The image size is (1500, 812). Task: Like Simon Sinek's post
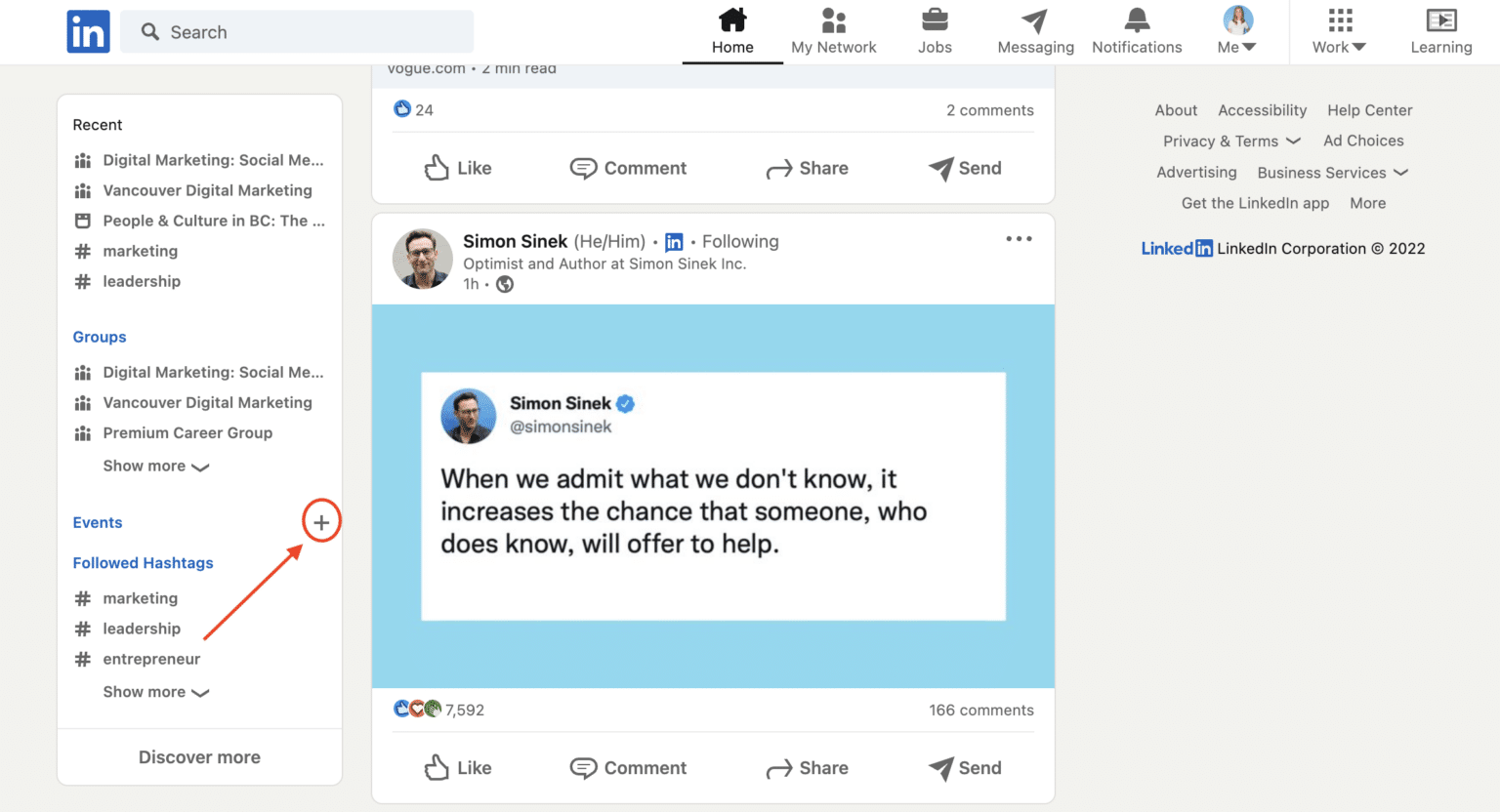[x=457, y=768]
